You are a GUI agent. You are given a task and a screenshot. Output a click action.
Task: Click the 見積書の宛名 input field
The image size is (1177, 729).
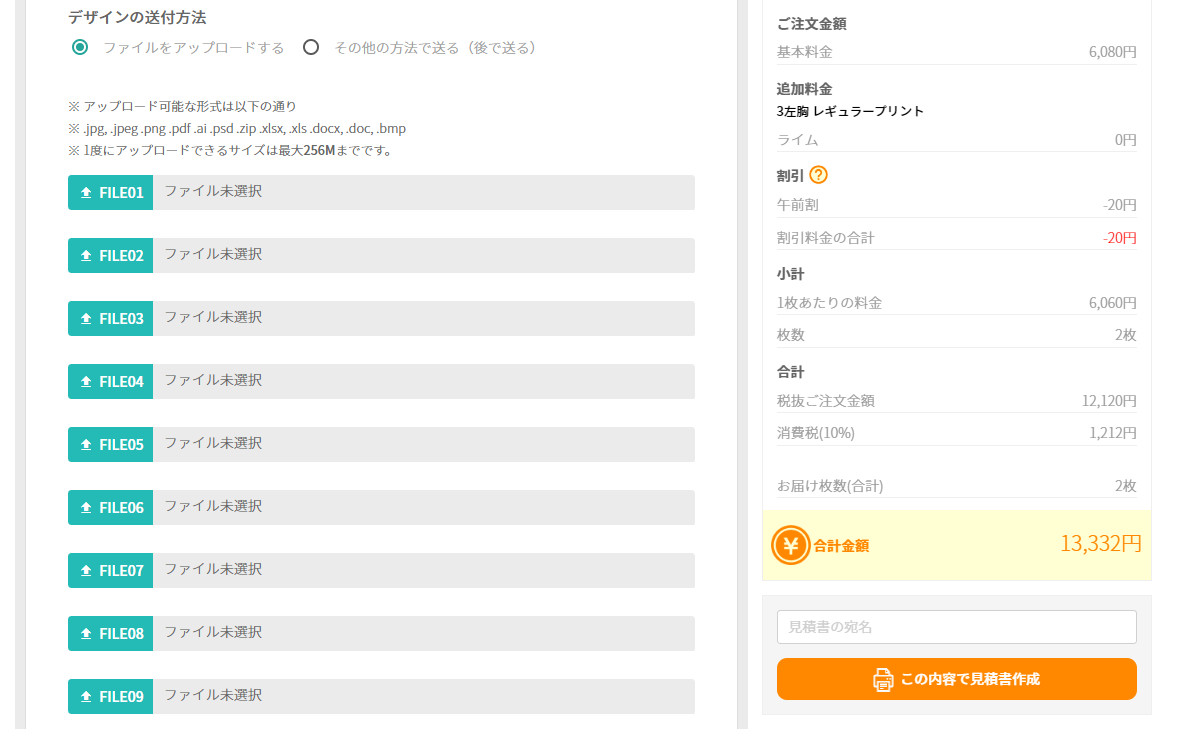tap(956, 627)
